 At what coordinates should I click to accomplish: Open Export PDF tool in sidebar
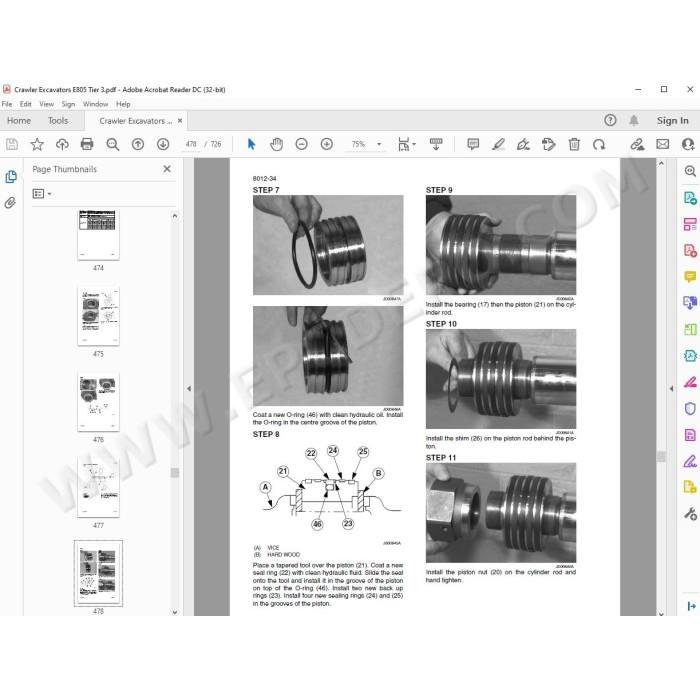pos(690,197)
